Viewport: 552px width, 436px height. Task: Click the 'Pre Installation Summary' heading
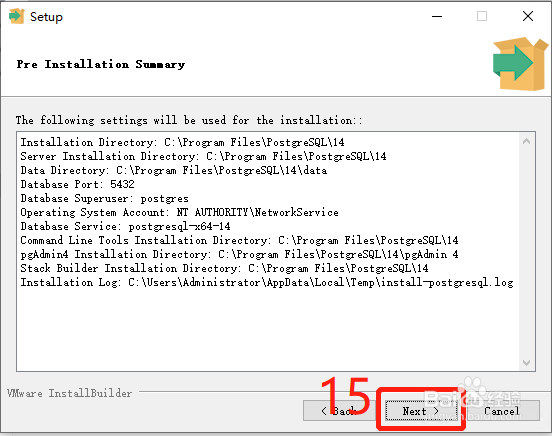[101, 64]
